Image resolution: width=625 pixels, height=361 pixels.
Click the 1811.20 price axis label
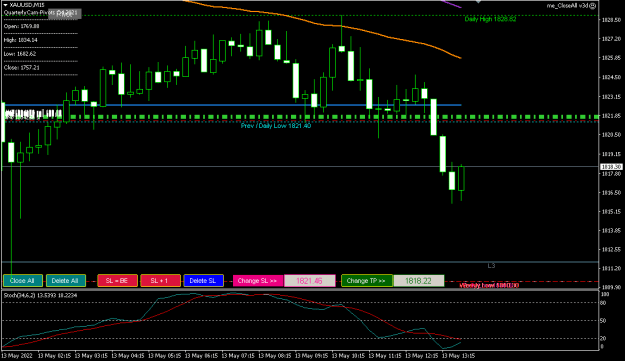point(611,268)
